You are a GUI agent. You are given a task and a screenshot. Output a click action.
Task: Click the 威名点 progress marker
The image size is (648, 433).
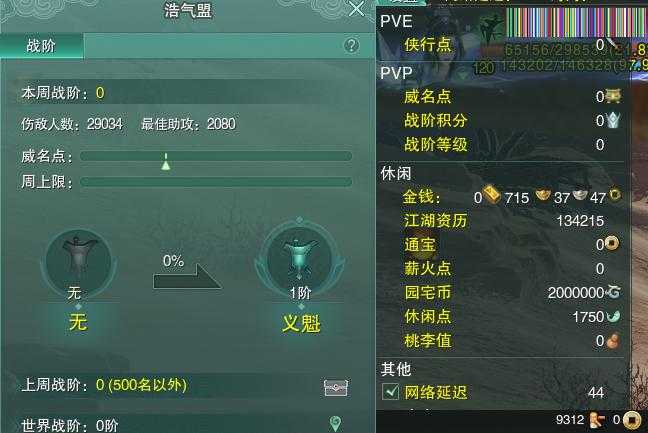(166, 162)
